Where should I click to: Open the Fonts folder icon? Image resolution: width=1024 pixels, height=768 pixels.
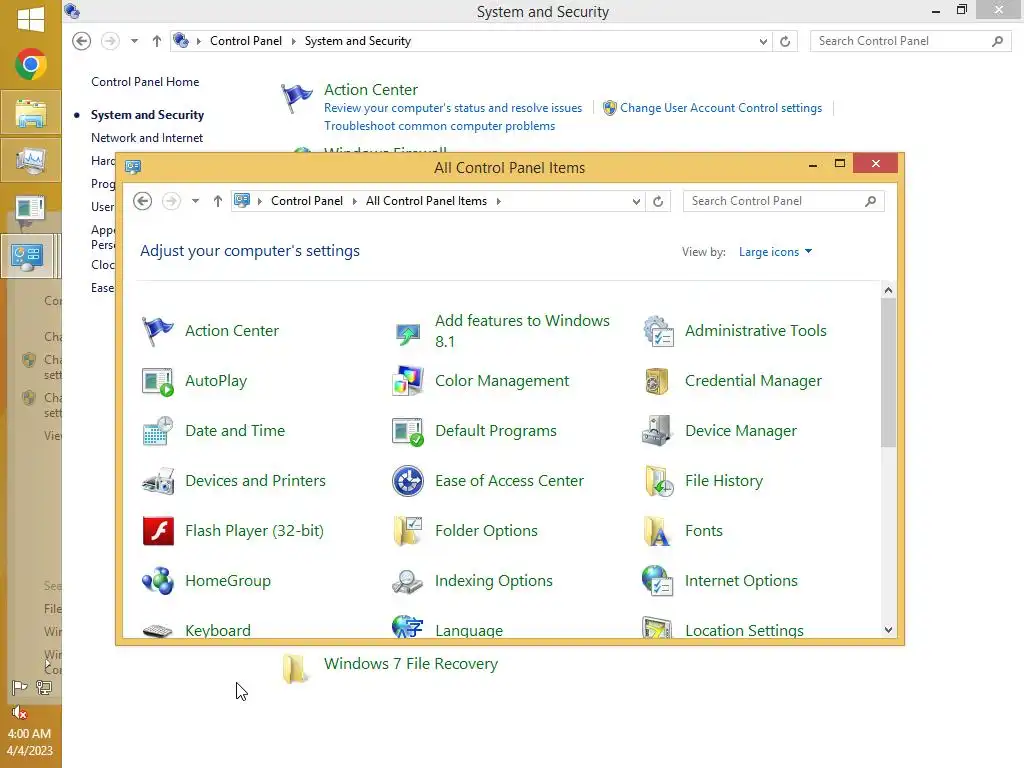click(657, 530)
